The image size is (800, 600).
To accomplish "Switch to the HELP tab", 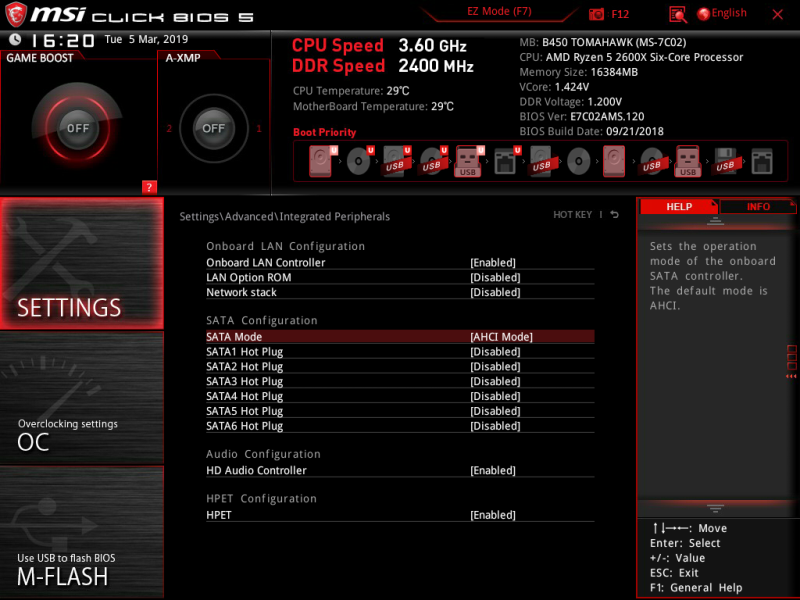I will tap(679, 207).
